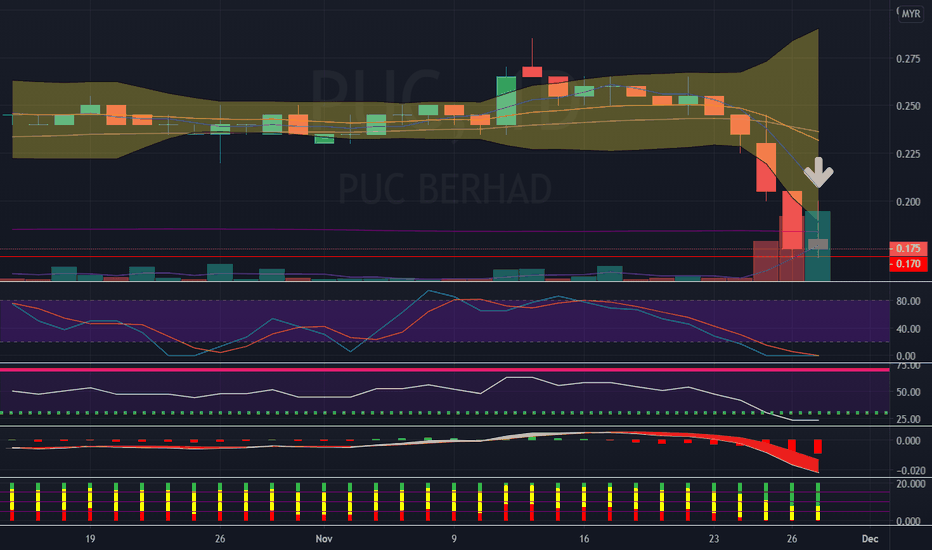Click the 9 date label
Viewport: 932px width, 550px height.
point(454,539)
